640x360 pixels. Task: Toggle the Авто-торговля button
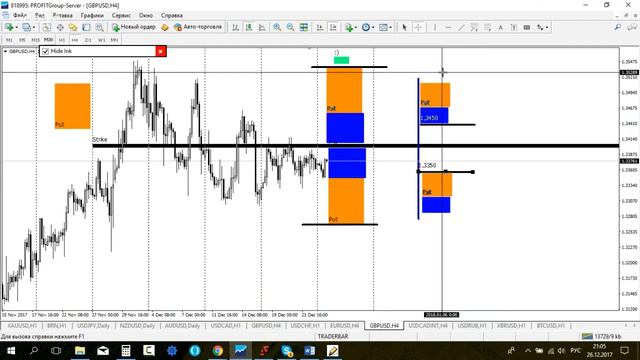198,27
